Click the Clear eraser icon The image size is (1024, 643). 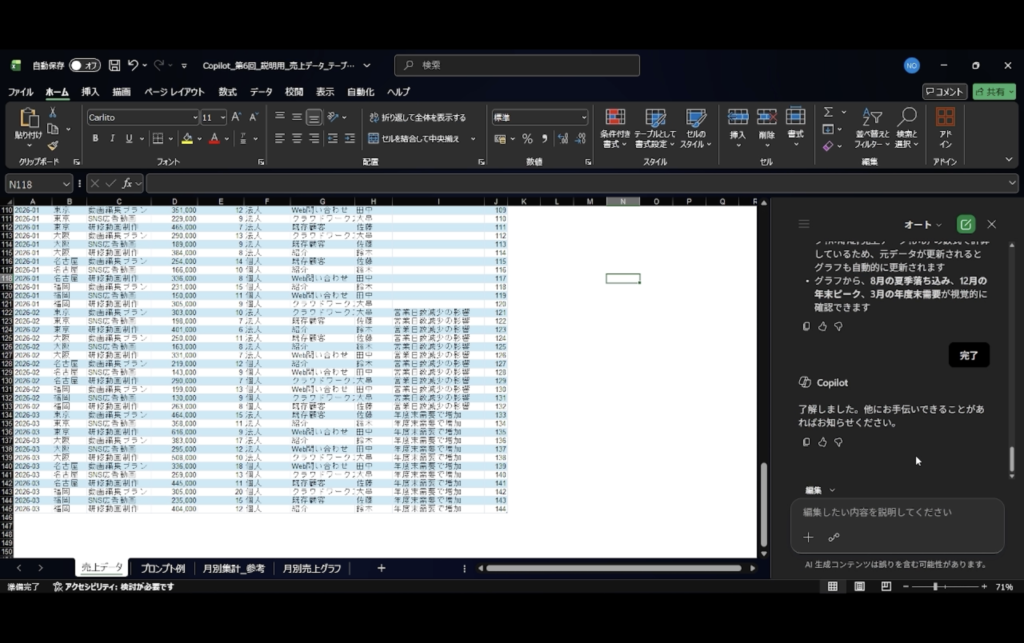pos(828,146)
